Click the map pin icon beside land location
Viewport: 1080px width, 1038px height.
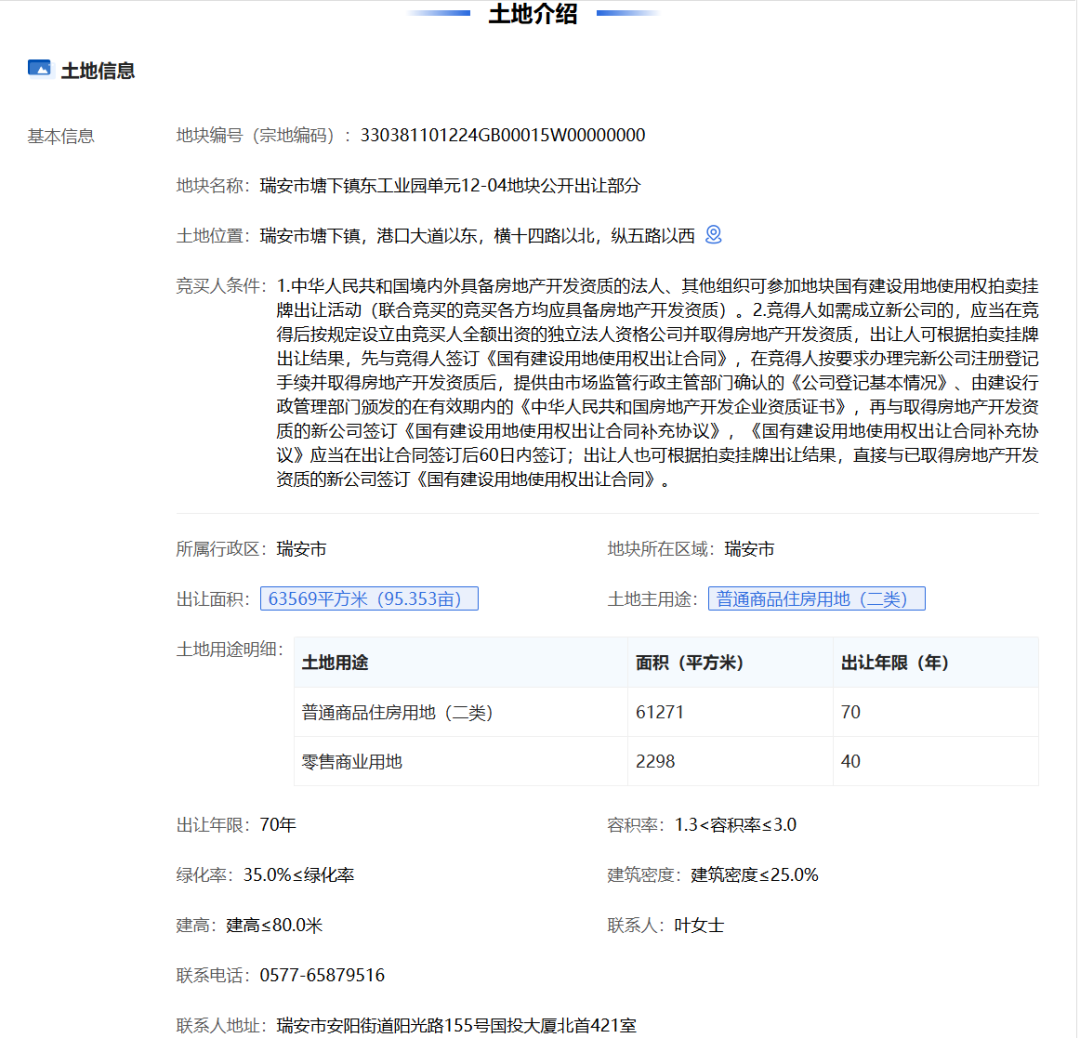713,235
